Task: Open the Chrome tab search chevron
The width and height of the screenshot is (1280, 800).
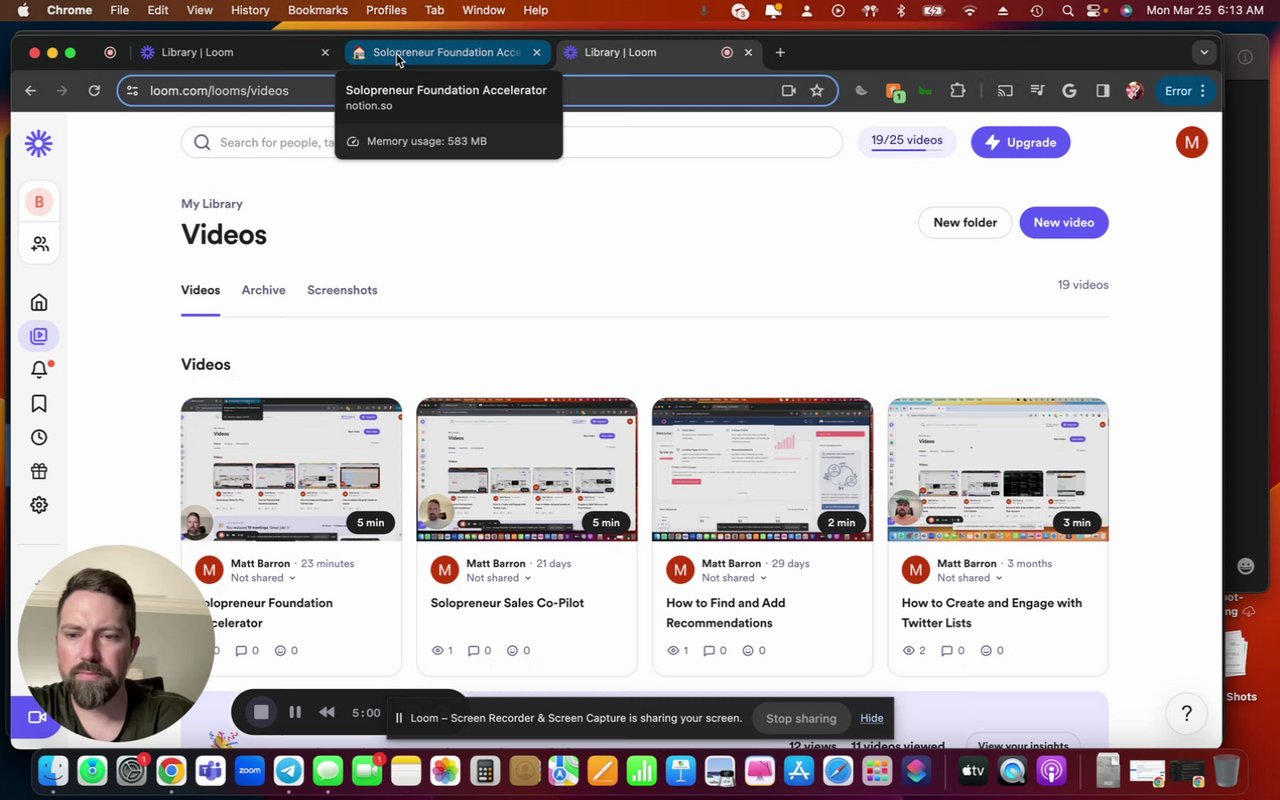Action: click(1204, 52)
